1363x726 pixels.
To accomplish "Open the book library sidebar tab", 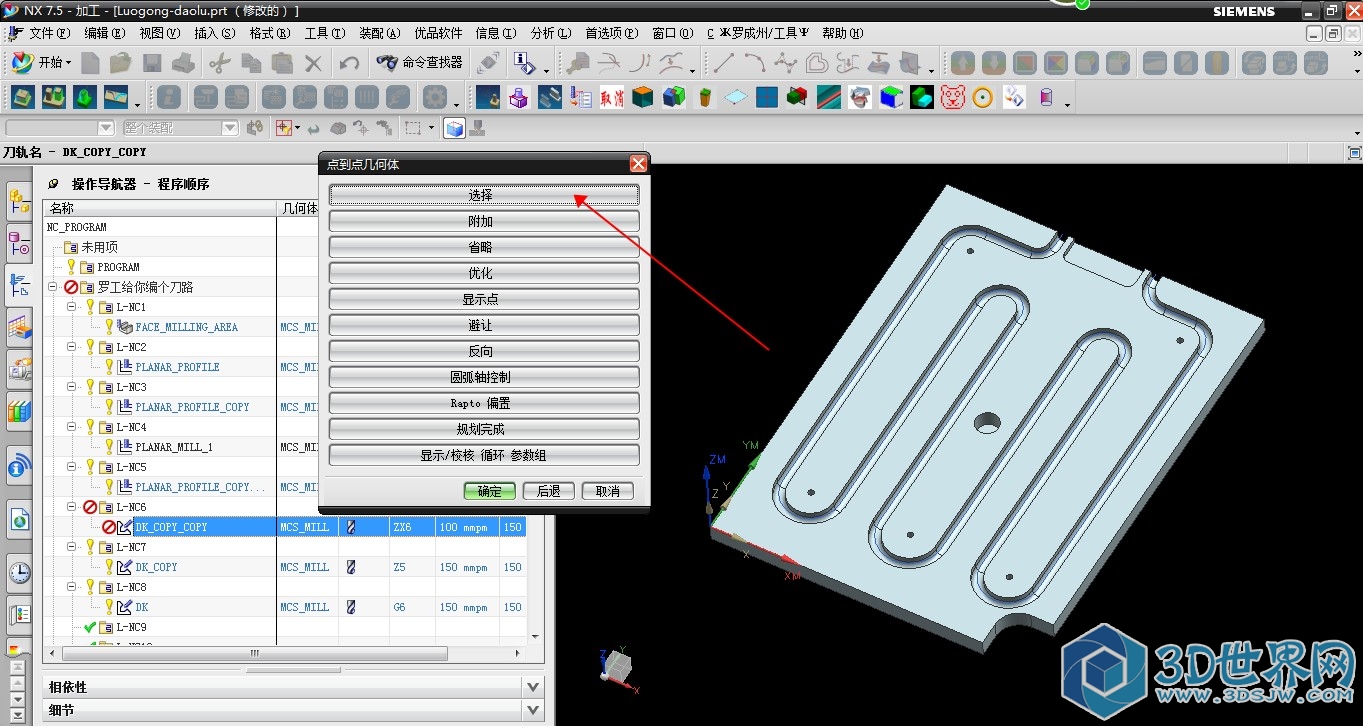I will [x=20, y=409].
